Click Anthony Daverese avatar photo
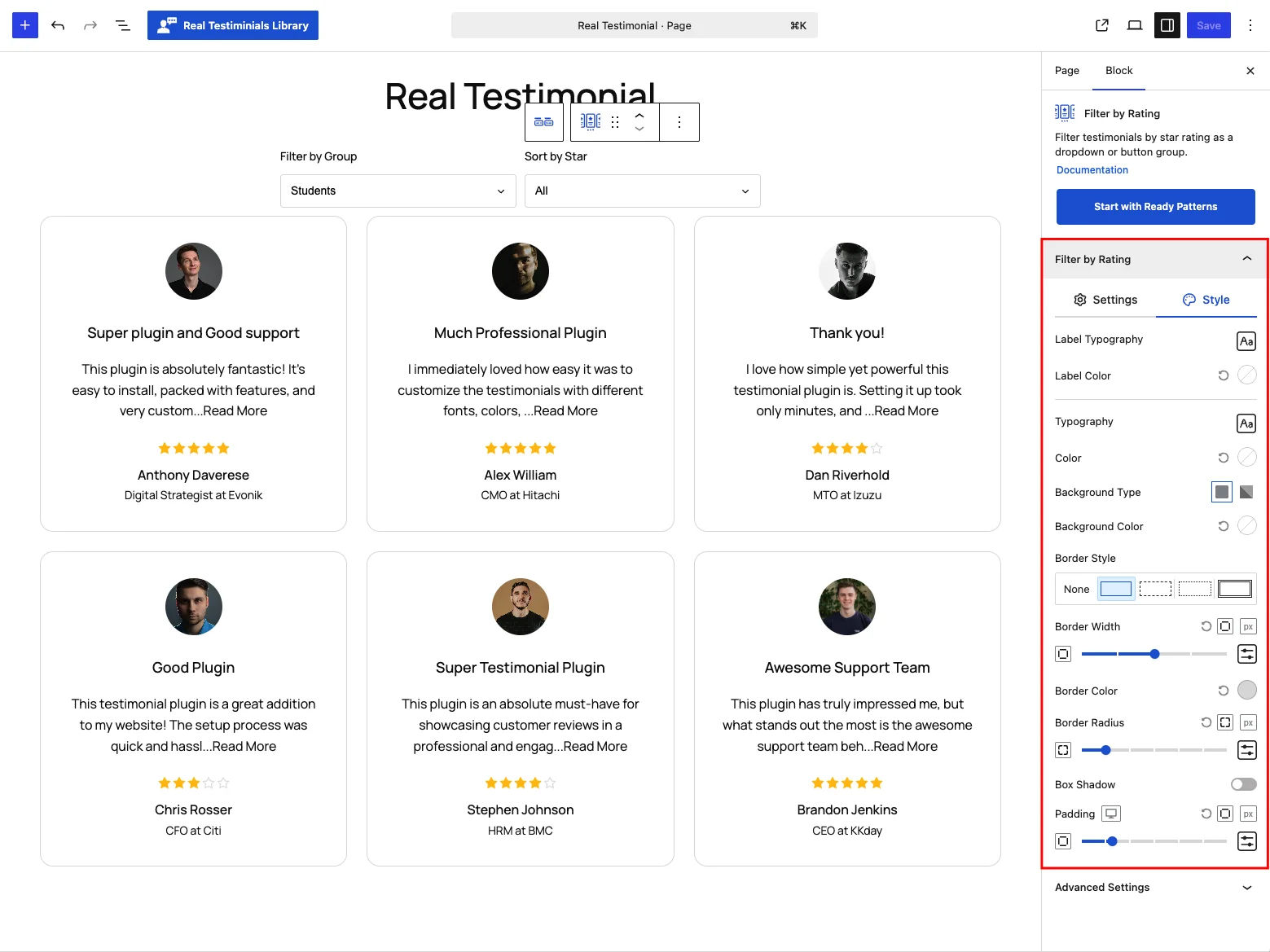1270x952 pixels. coord(194,271)
